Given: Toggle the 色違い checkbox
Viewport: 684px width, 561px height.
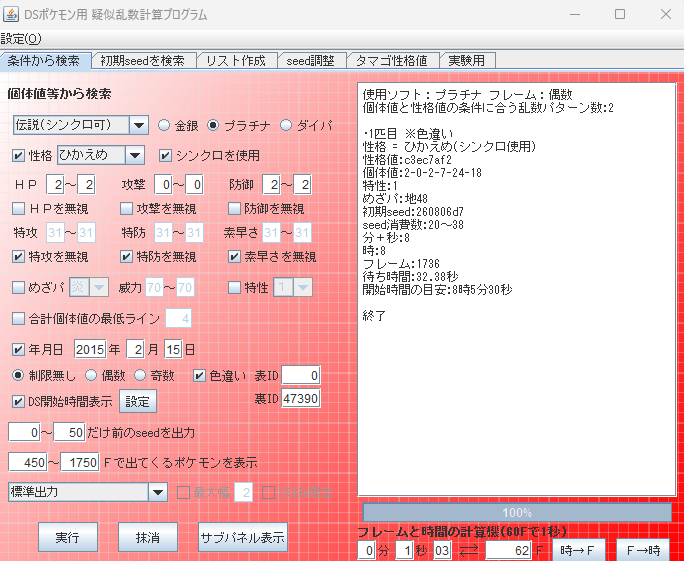Looking at the screenshot, I should coord(199,376).
